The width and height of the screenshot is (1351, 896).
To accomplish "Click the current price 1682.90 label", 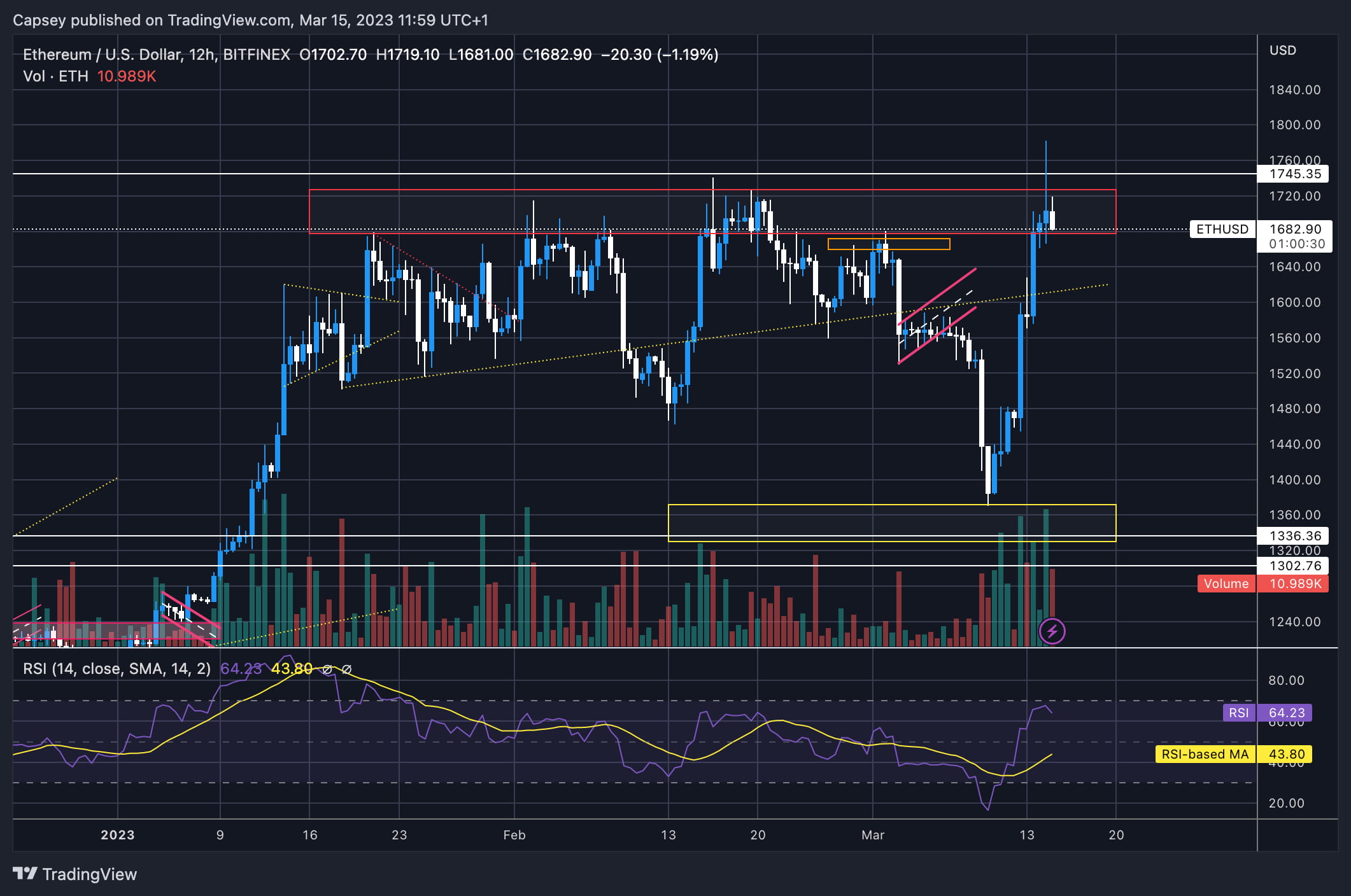I will [1294, 229].
